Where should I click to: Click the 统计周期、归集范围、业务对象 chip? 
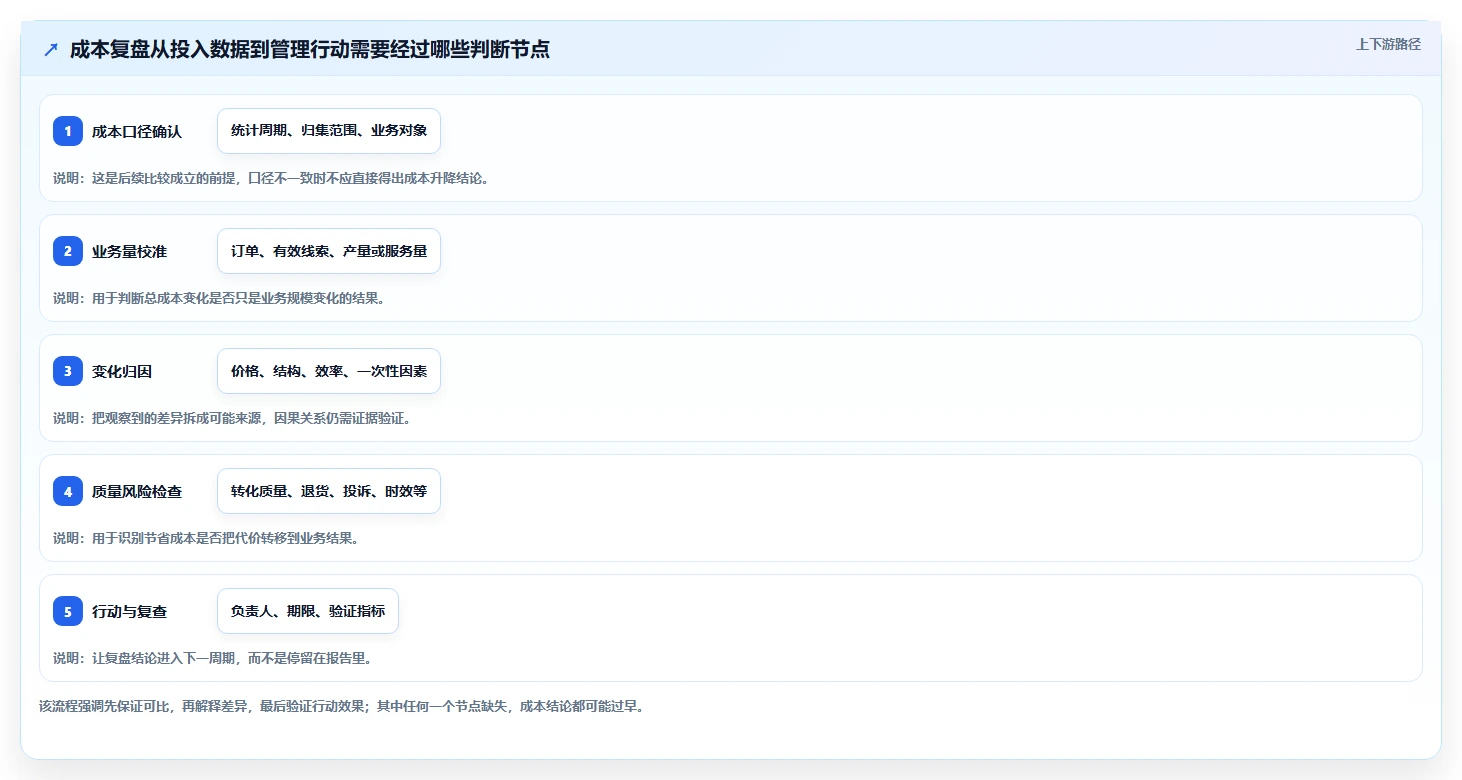tap(329, 131)
